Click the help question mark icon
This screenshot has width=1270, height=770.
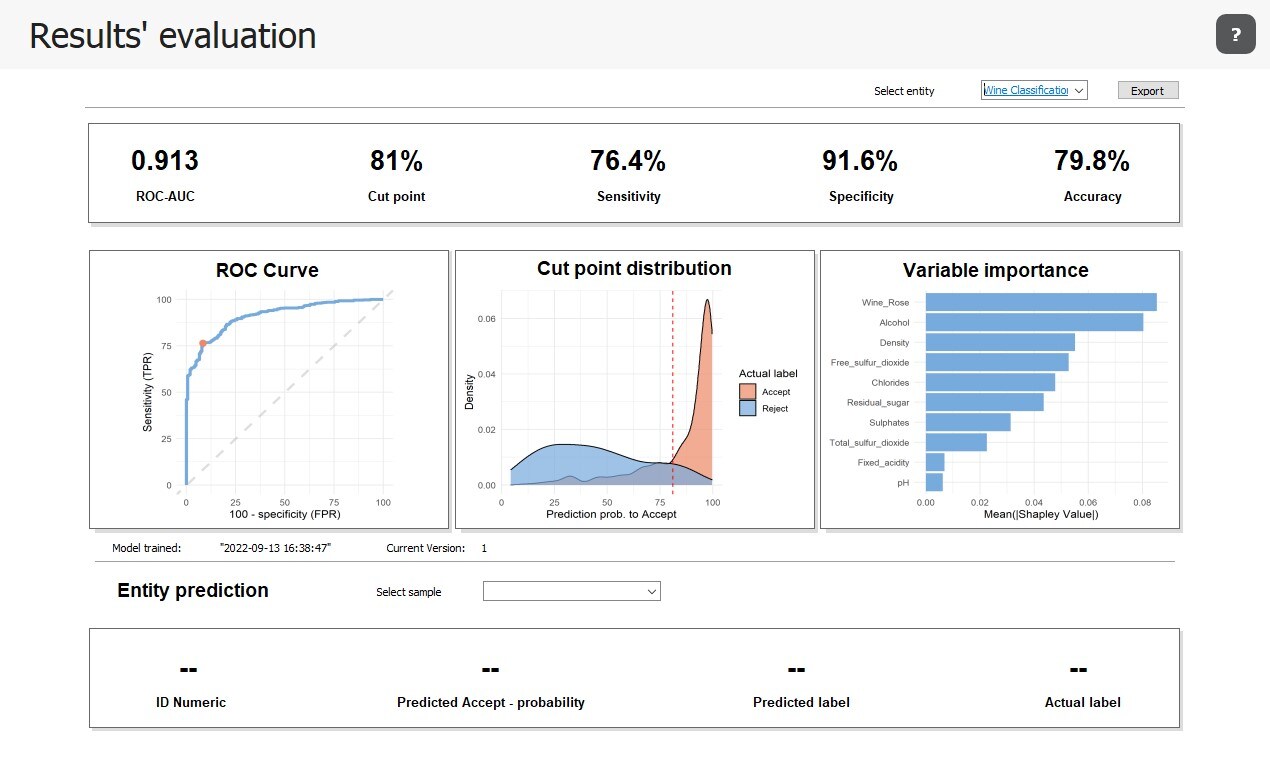(1235, 35)
